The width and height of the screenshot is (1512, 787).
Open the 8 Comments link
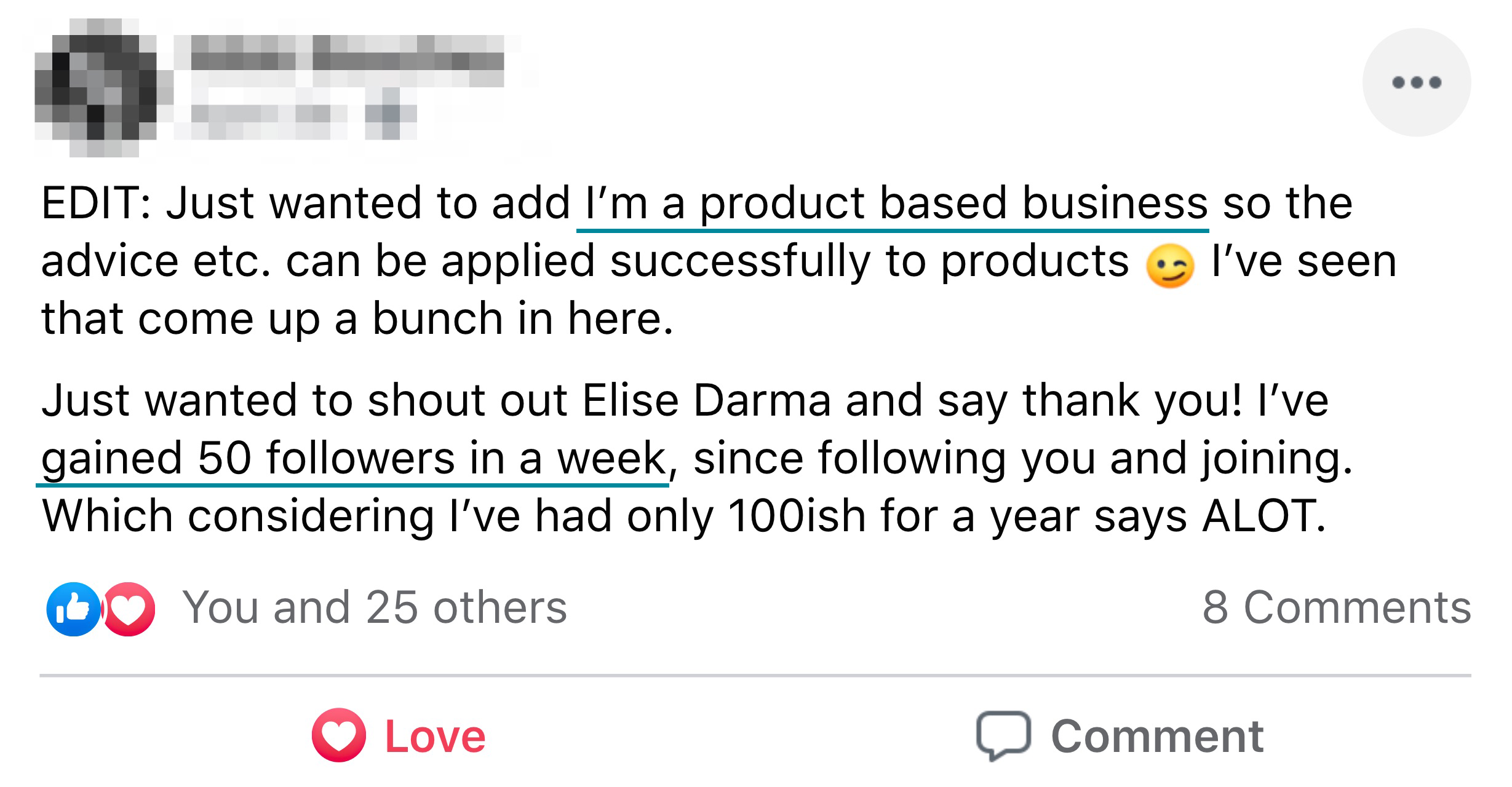pyautogui.click(x=1336, y=607)
